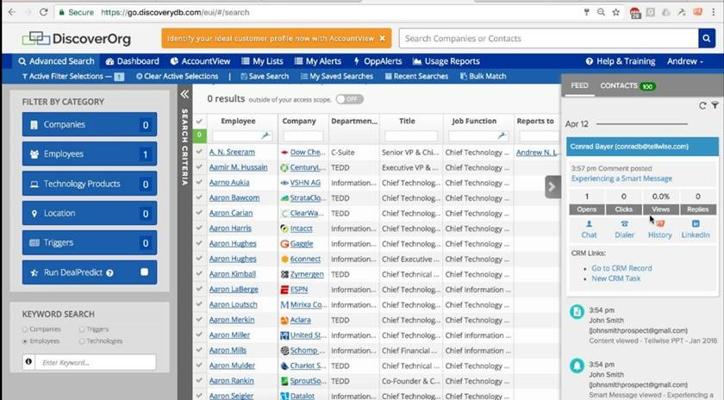This screenshot has height=400, width=724.
Task: Expand the Technology Products filter category
Action: coord(90,183)
